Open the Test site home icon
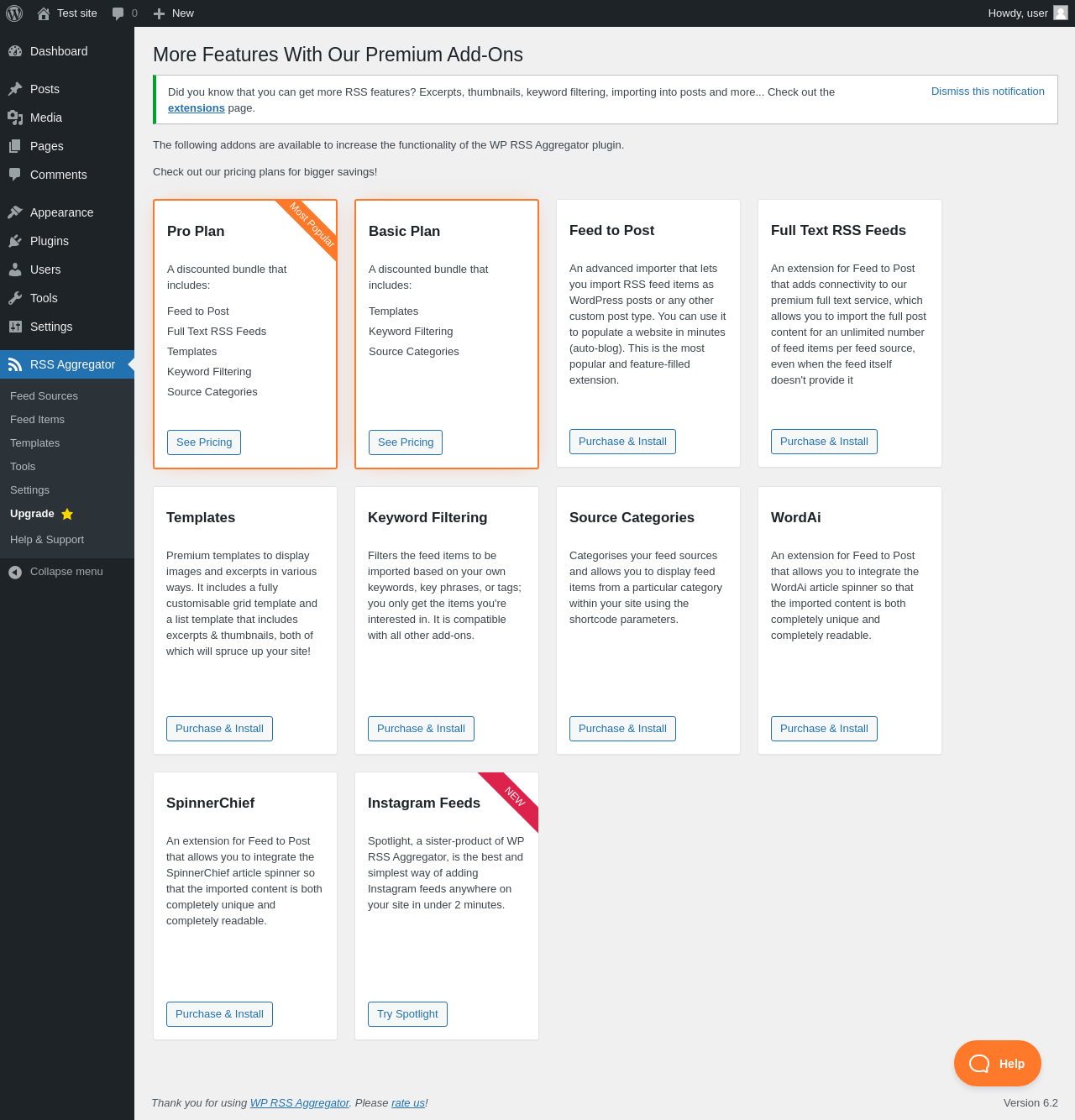The width and height of the screenshot is (1075, 1120). coord(44,13)
